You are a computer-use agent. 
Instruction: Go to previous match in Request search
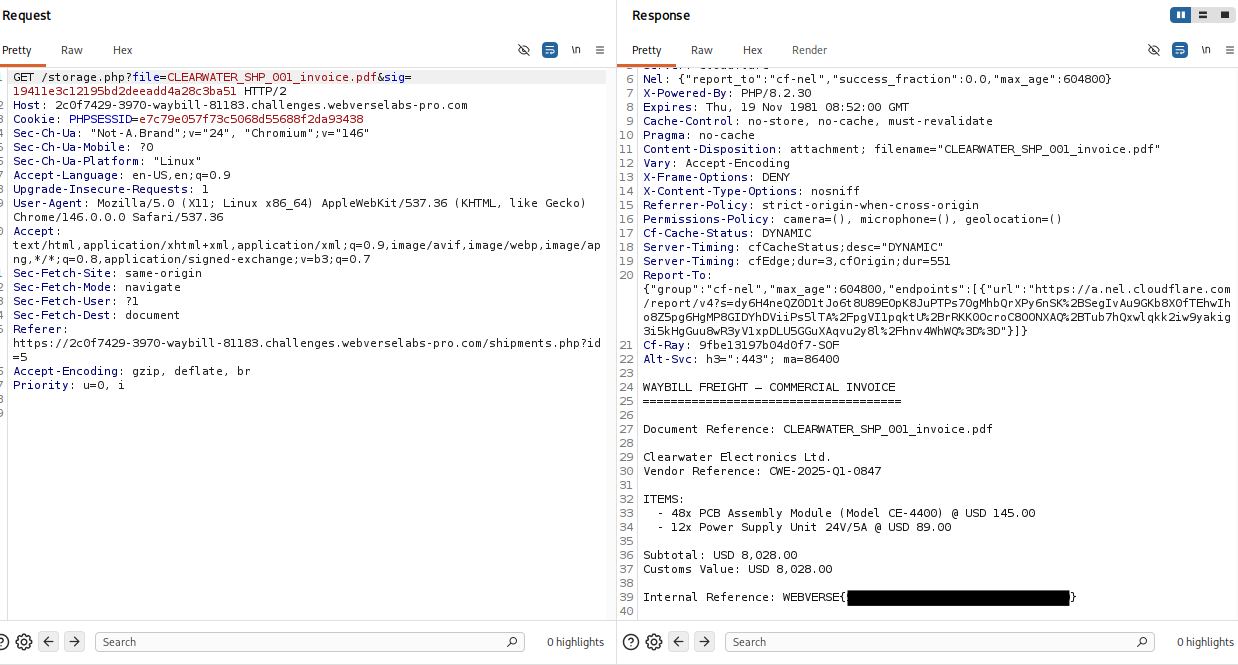click(49, 642)
